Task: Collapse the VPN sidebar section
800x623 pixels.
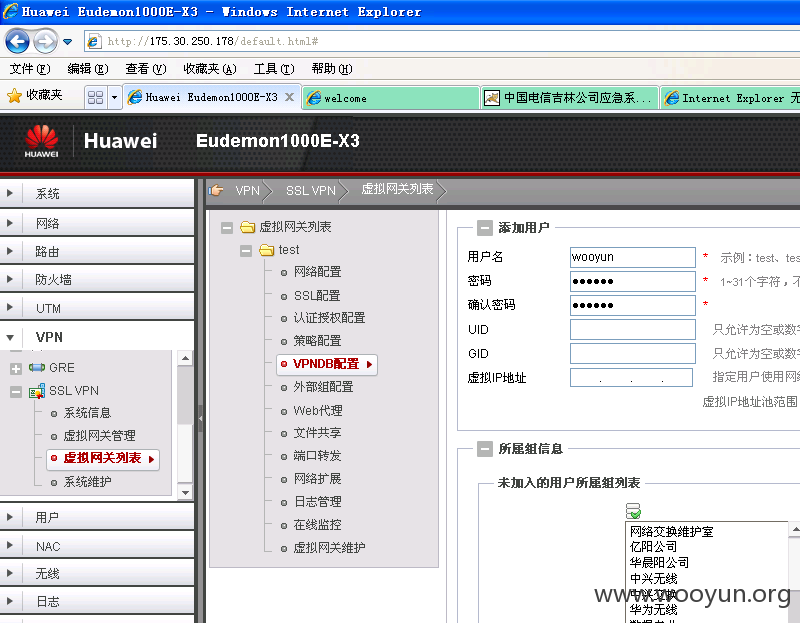Action: pyautogui.click(x=97, y=337)
